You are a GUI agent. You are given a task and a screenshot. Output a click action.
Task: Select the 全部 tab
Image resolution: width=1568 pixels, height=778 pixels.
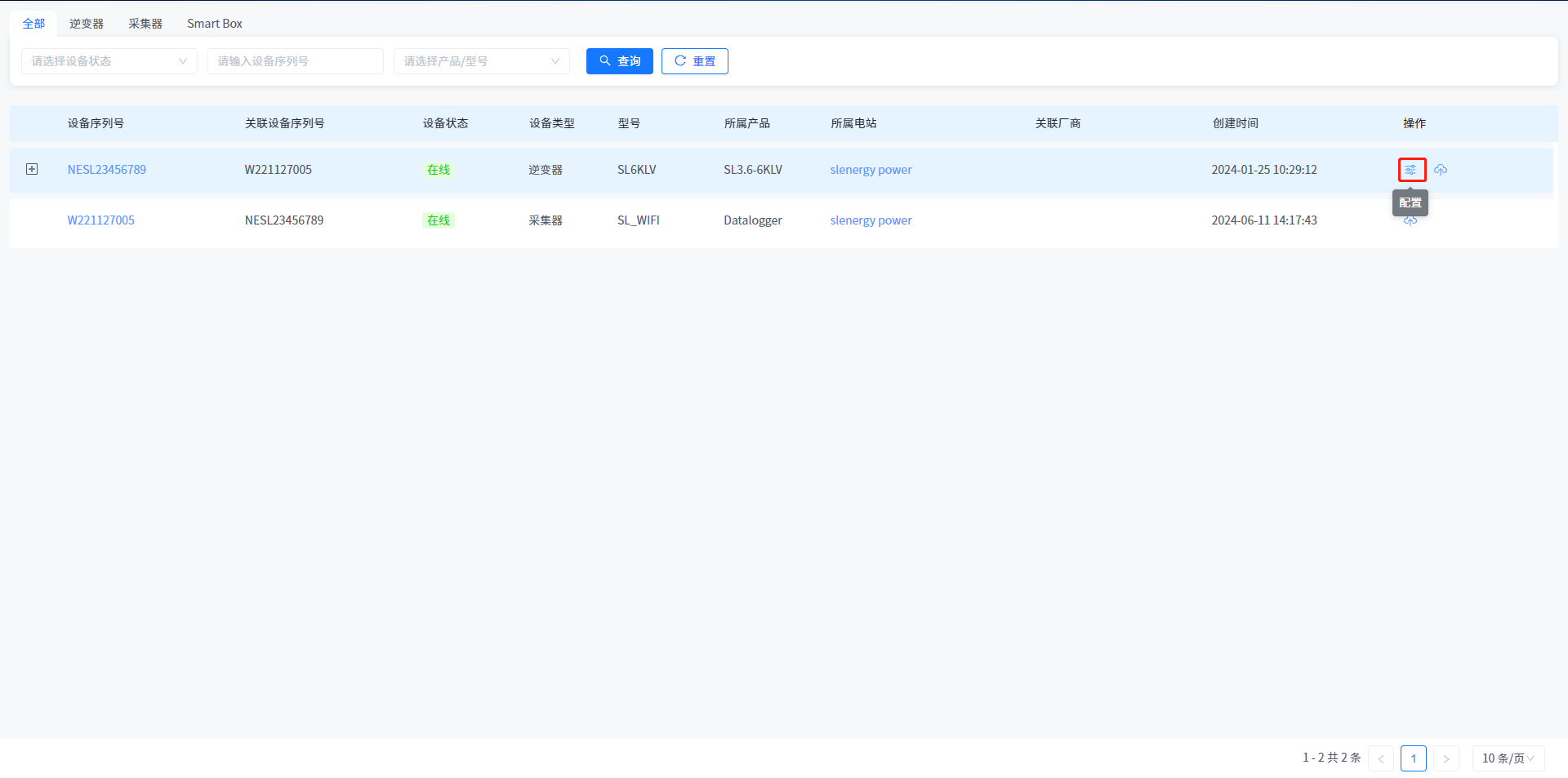(33, 24)
